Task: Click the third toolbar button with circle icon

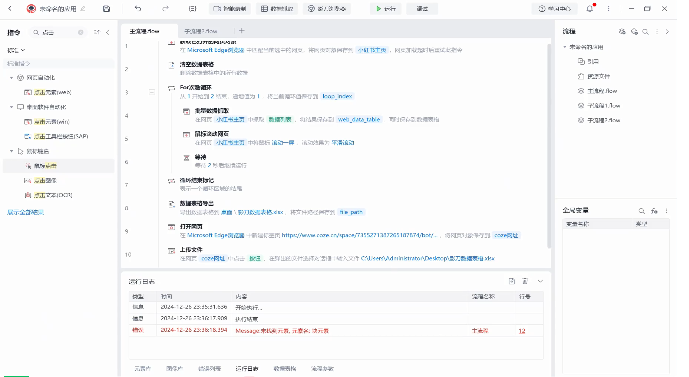Action: tap(326, 9)
